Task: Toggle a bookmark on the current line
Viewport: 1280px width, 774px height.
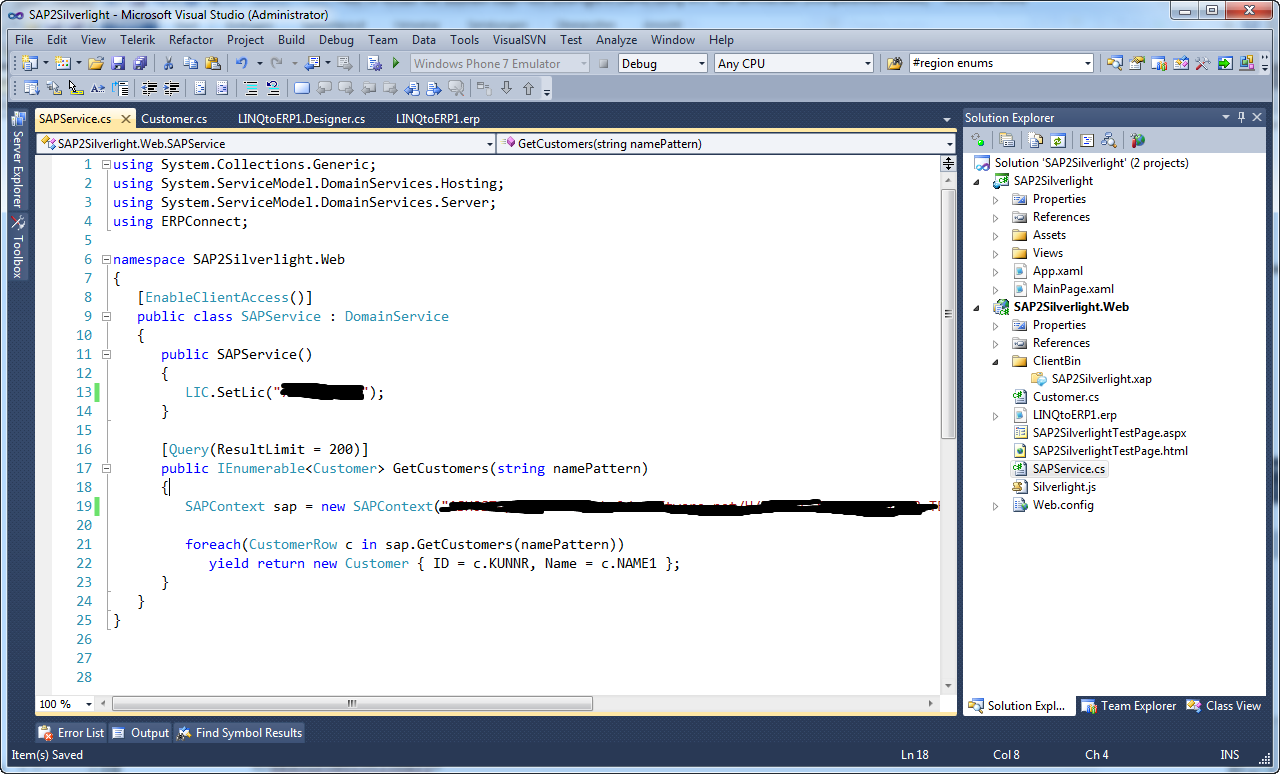Action: coord(301,88)
